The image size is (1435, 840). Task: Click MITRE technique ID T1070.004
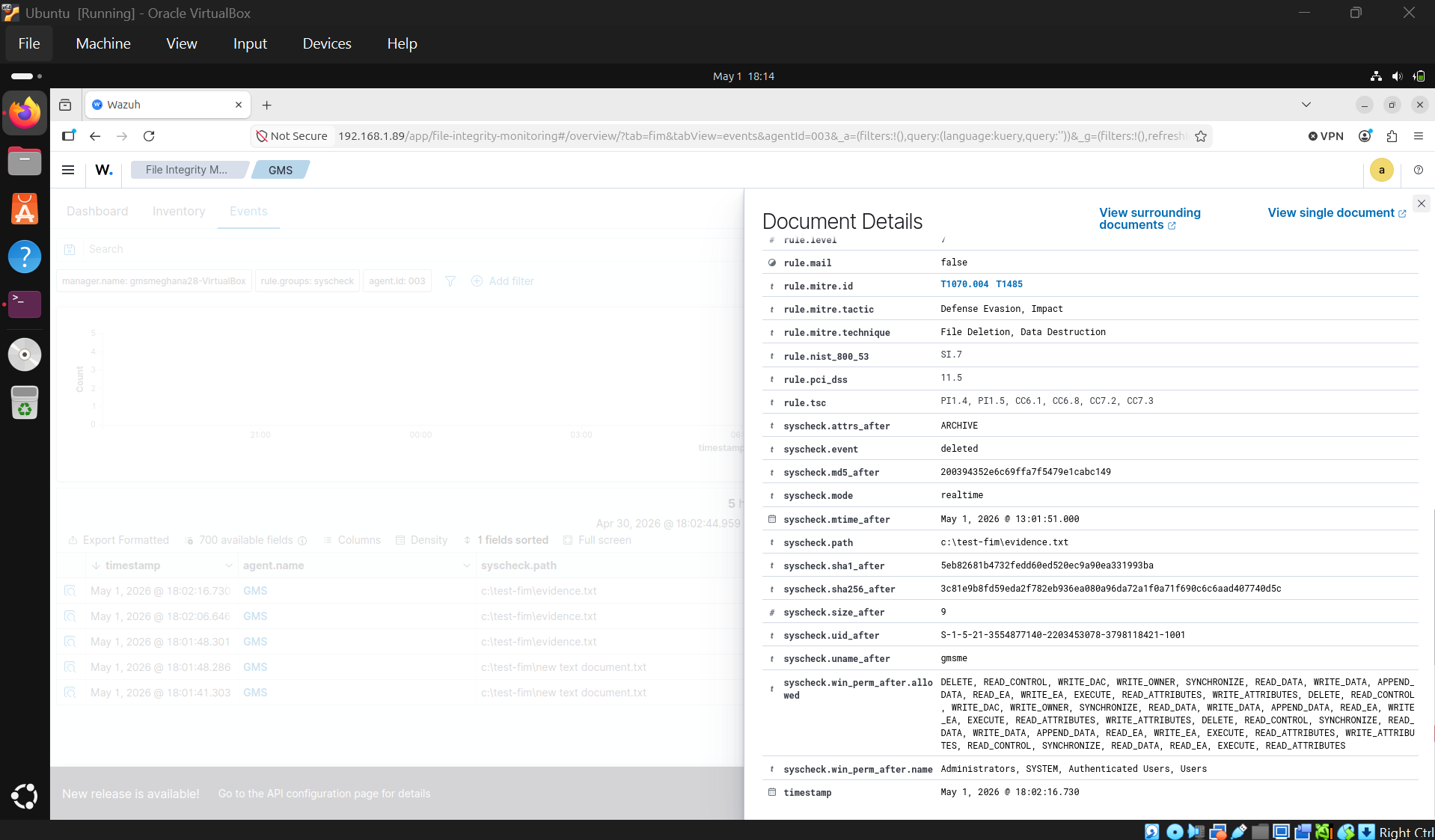coord(964,284)
